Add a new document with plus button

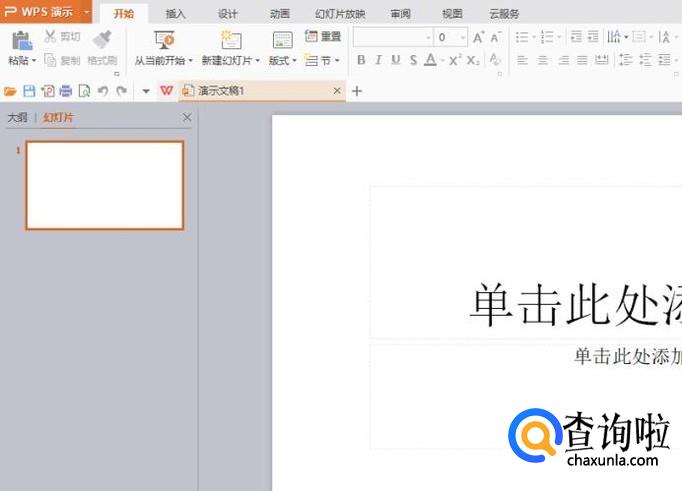click(357, 91)
